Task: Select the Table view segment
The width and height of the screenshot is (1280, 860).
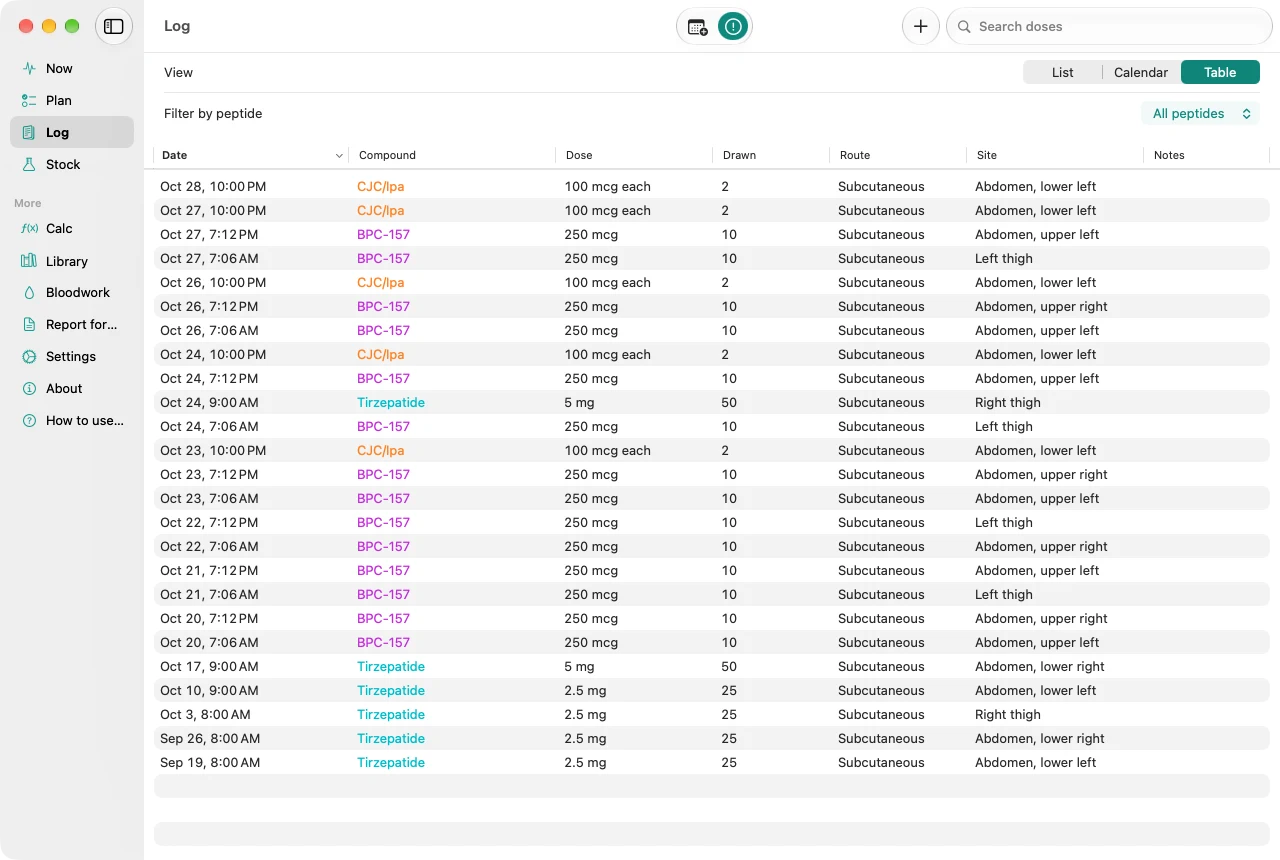Action: [1220, 72]
